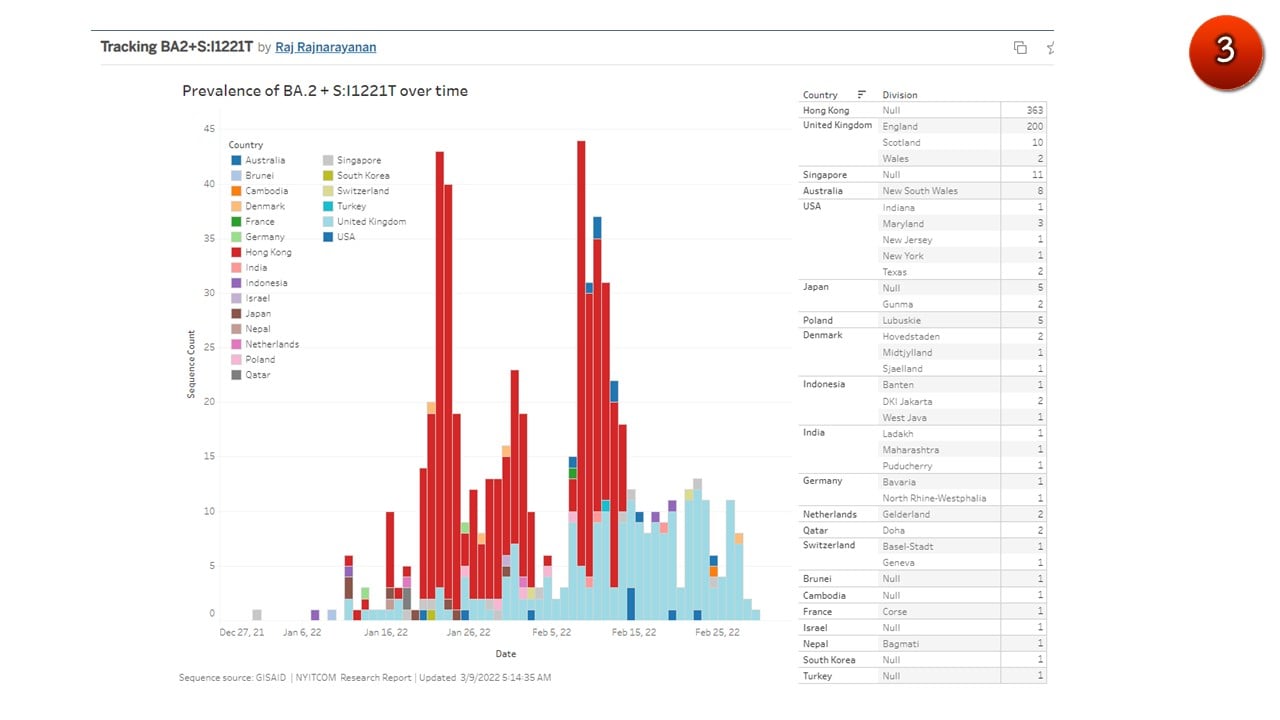Click the Australia legend swatch

(236, 160)
